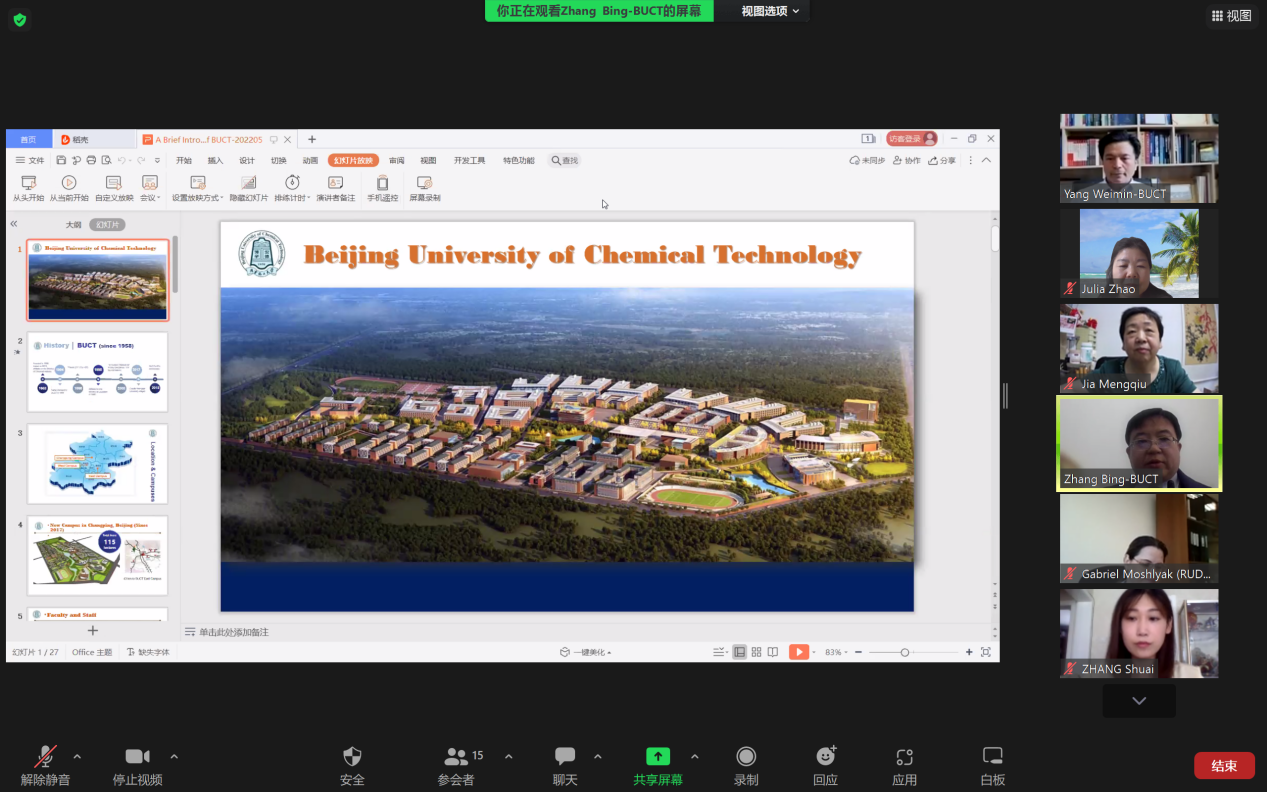1267x792 pixels.
Task: Click the 未同步 sync status button
Action: (867, 160)
